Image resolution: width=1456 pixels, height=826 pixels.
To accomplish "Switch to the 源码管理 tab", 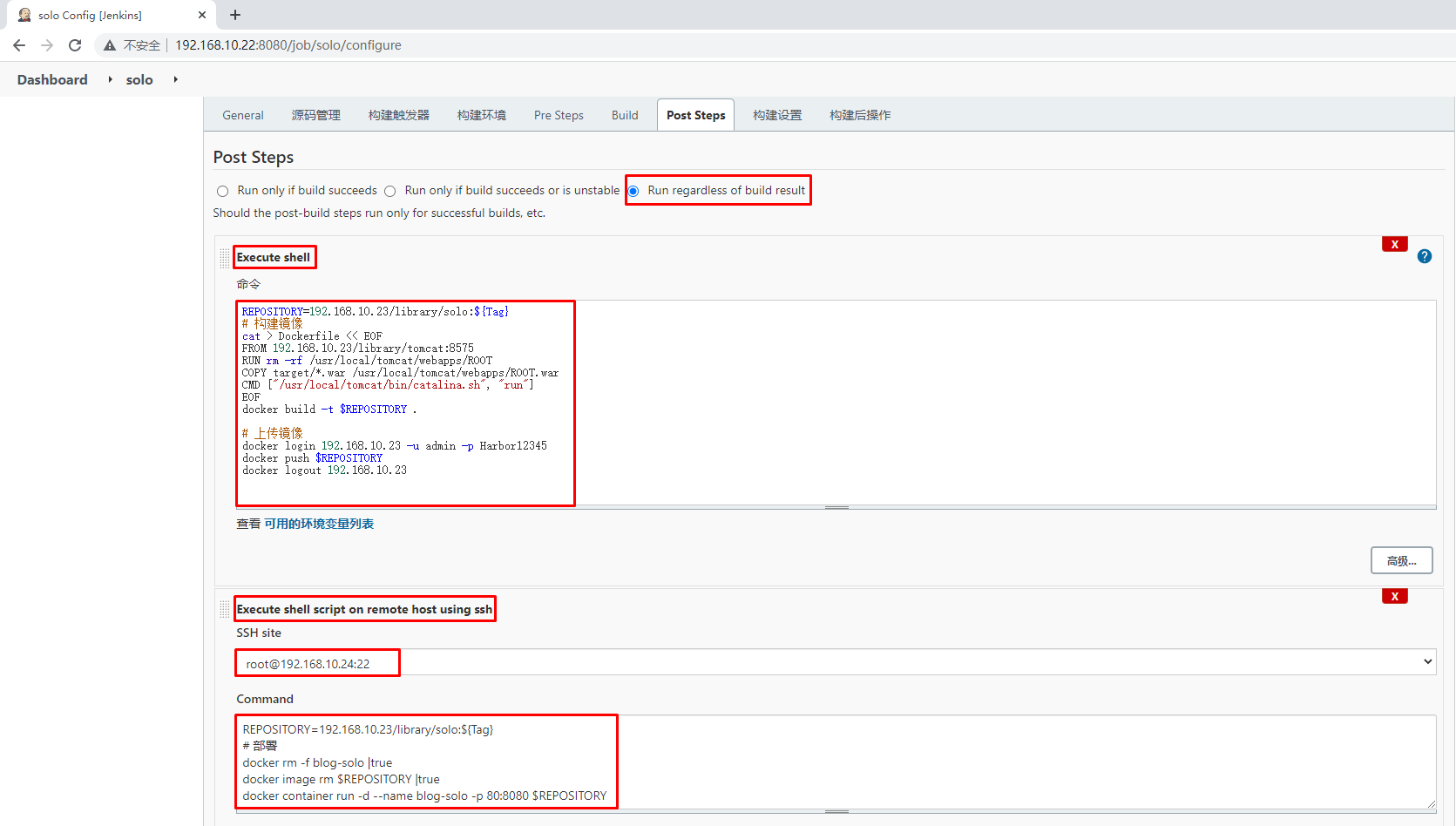I will [316, 115].
